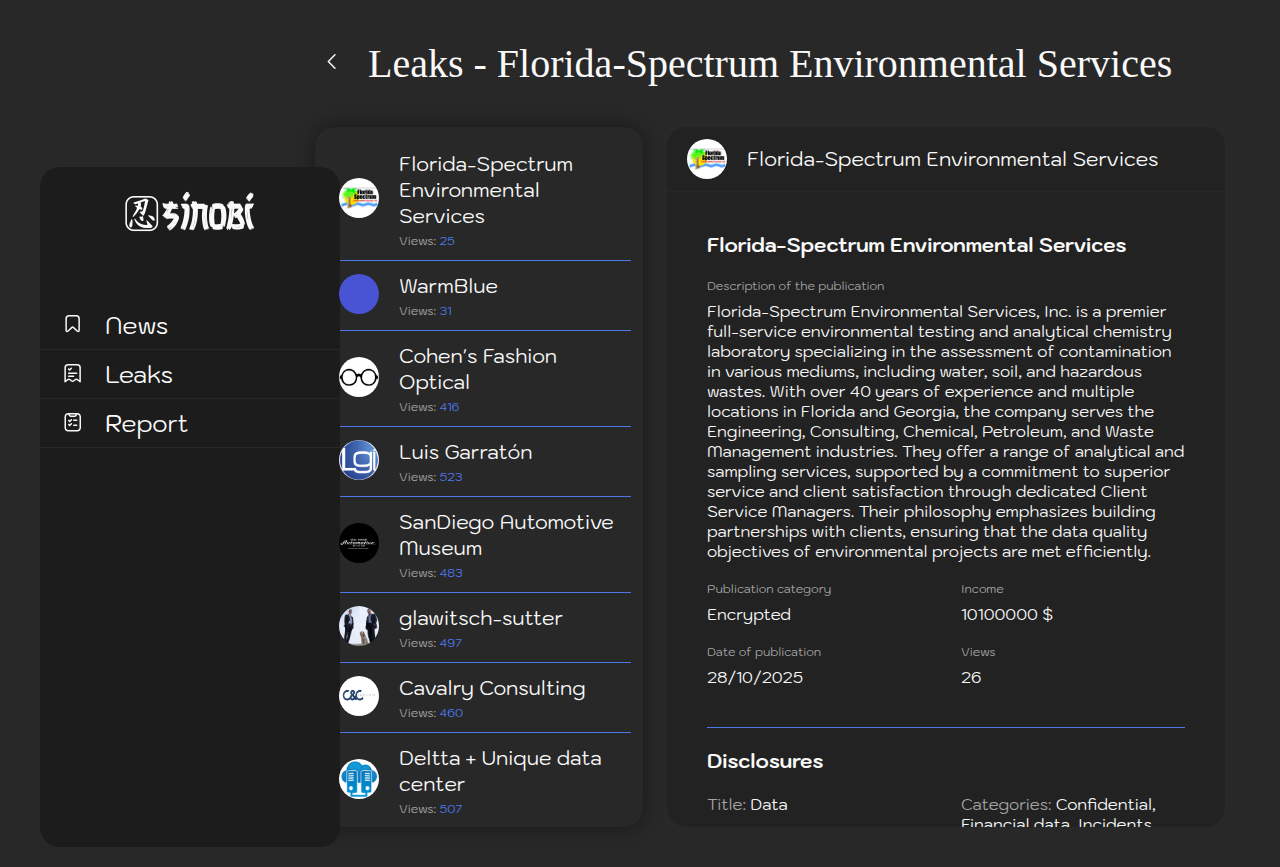Click the WarmBlue blue circle avatar

(x=359, y=294)
